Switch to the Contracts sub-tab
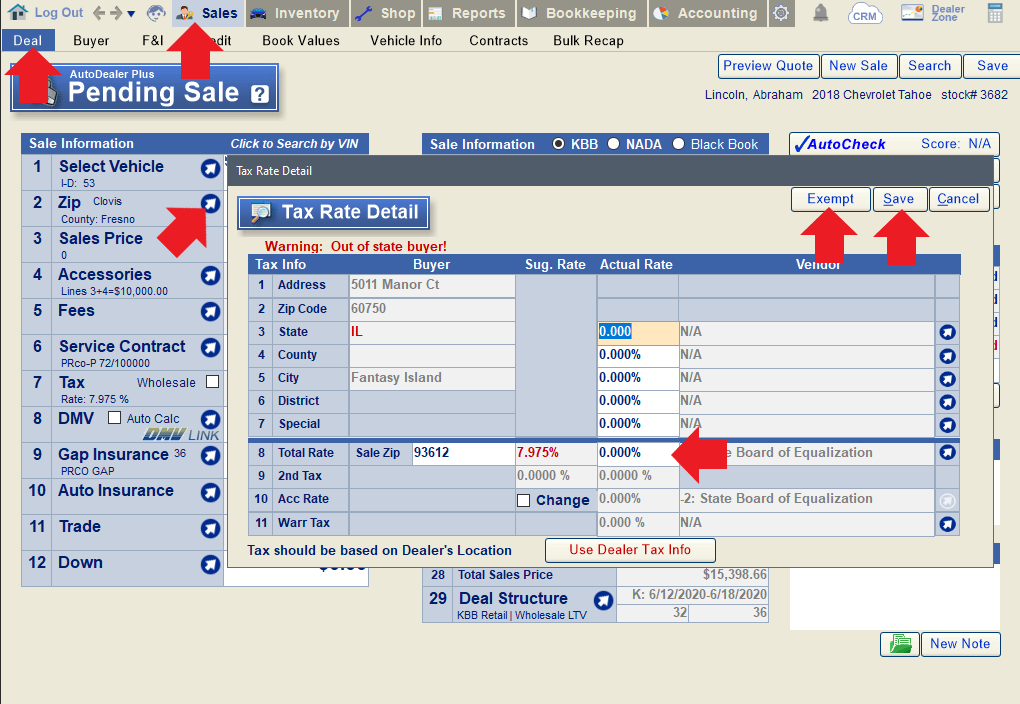Screen dimensions: 1020x704 point(498,40)
